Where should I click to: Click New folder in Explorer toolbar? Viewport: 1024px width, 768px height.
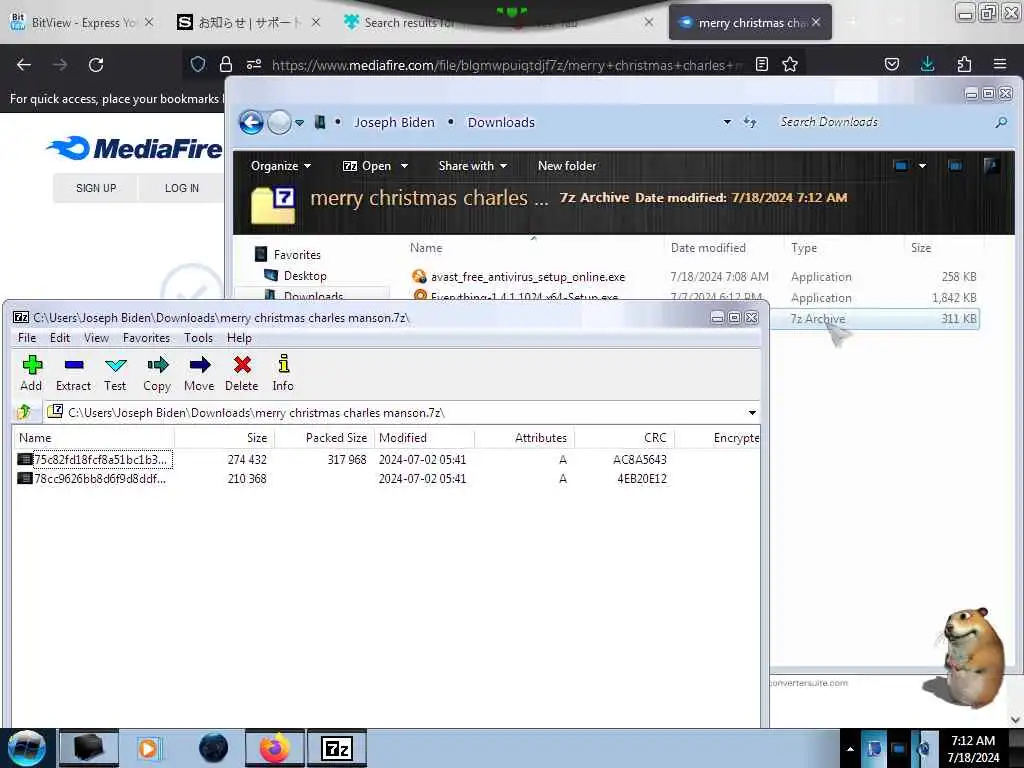coord(567,166)
